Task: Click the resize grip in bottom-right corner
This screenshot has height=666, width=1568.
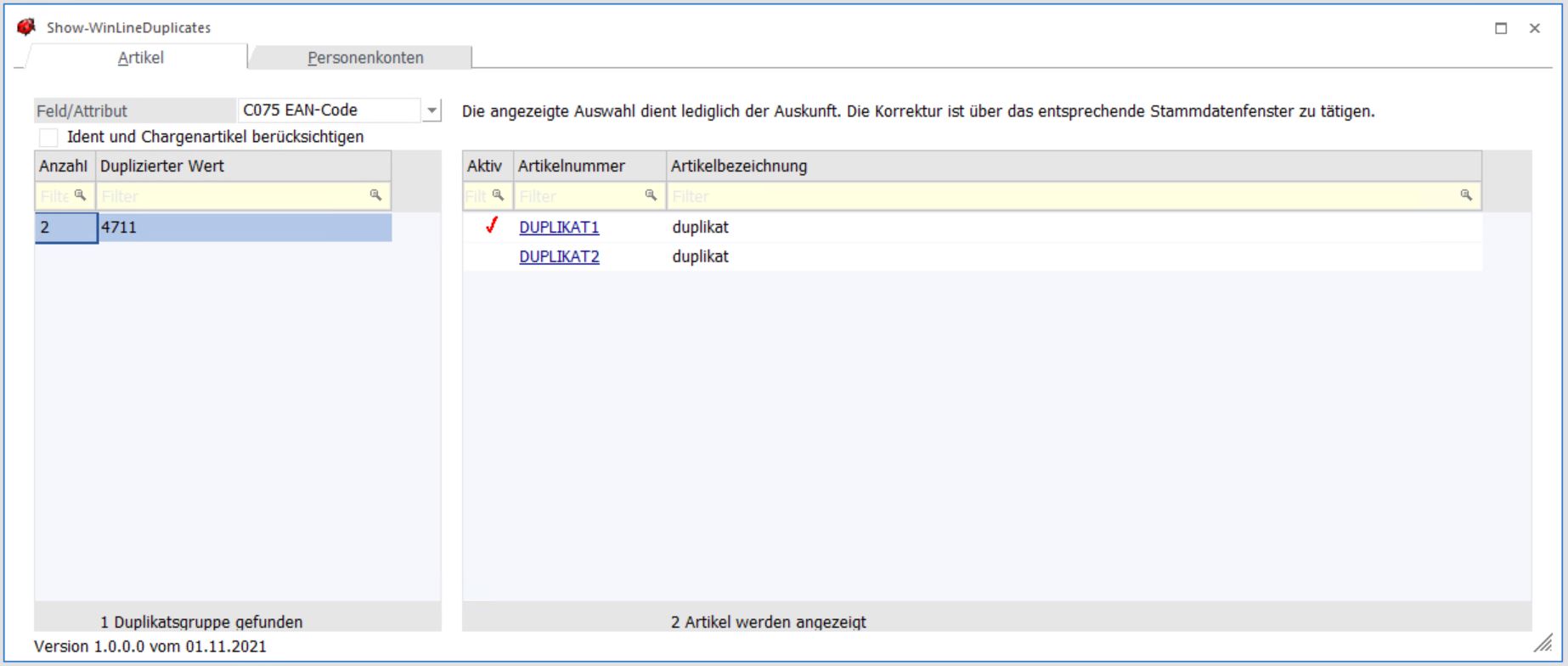Action: (x=1543, y=642)
